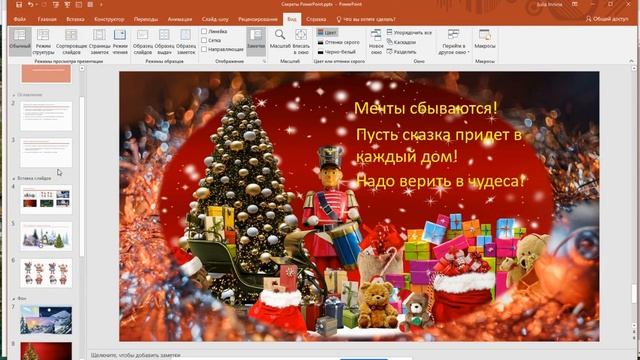Click the Общий доступ share button
Screen dimensions: 640x360
pos(607,19)
